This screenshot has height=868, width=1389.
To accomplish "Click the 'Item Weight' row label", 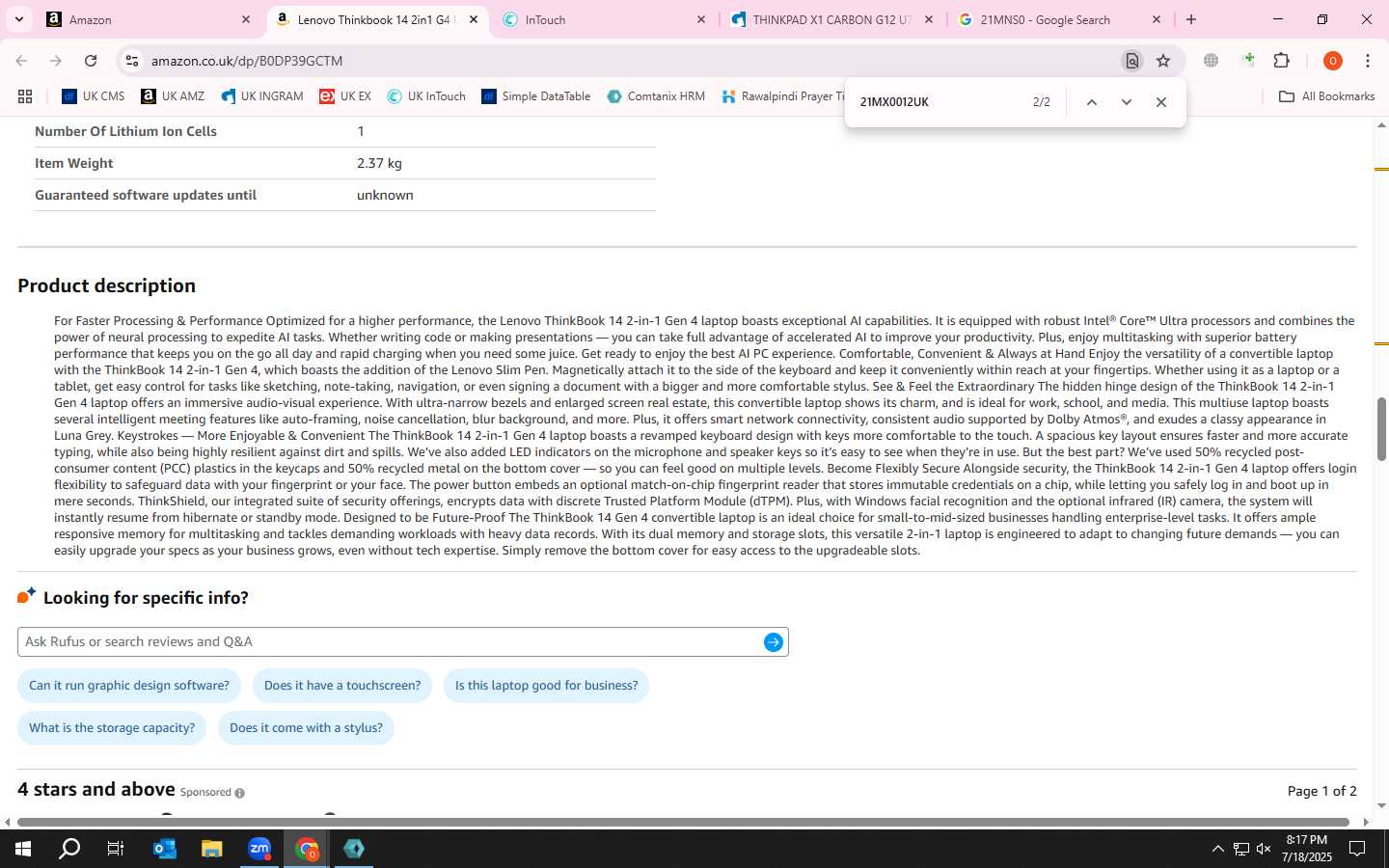I will (x=73, y=163).
